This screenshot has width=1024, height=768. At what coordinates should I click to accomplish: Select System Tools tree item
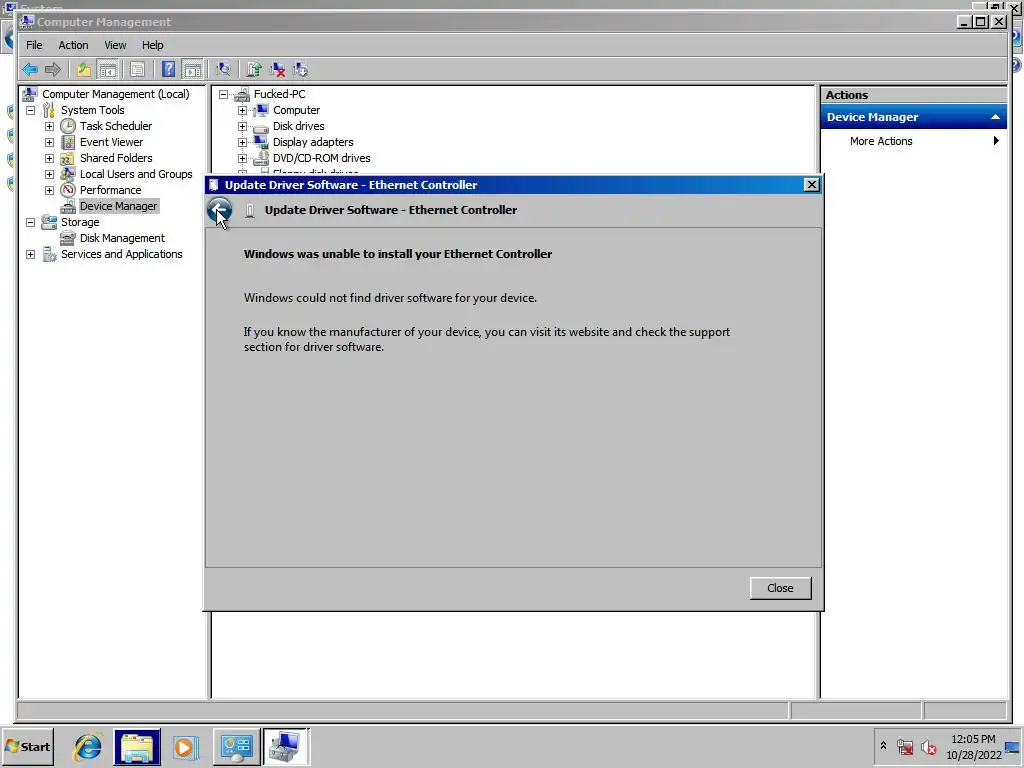point(92,110)
